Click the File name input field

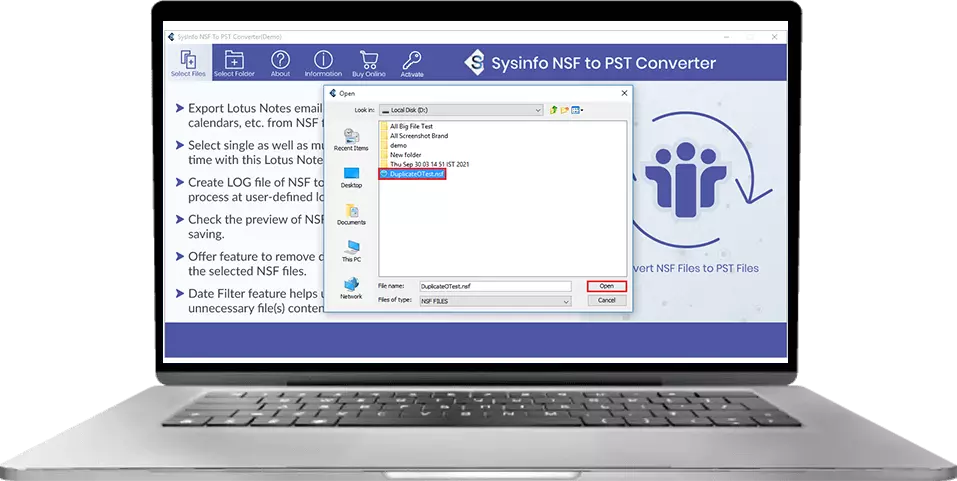click(x=495, y=286)
